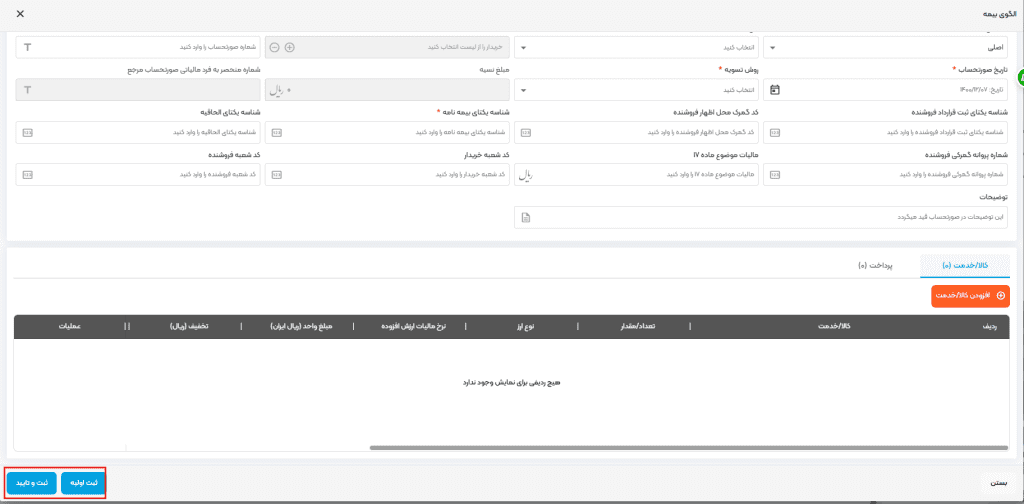Click ریال icon in مبلغ نسیه field
1024x504 pixels.
(x=278, y=90)
